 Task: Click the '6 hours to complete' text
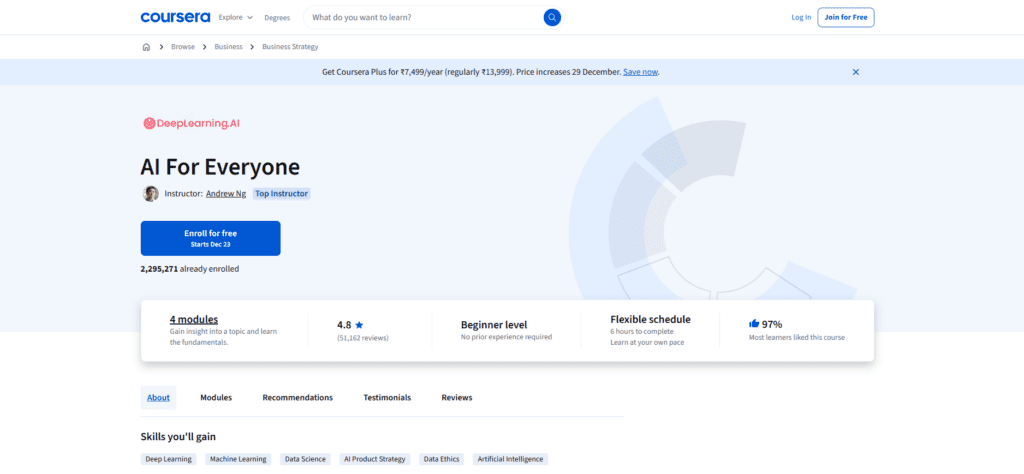click(643, 332)
